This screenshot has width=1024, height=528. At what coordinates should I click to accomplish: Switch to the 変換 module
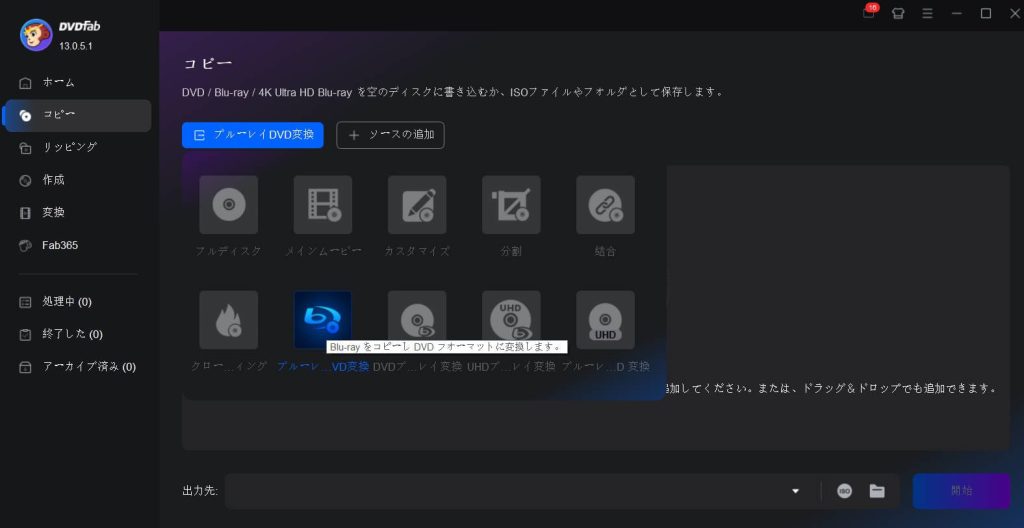tap(77, 213)
